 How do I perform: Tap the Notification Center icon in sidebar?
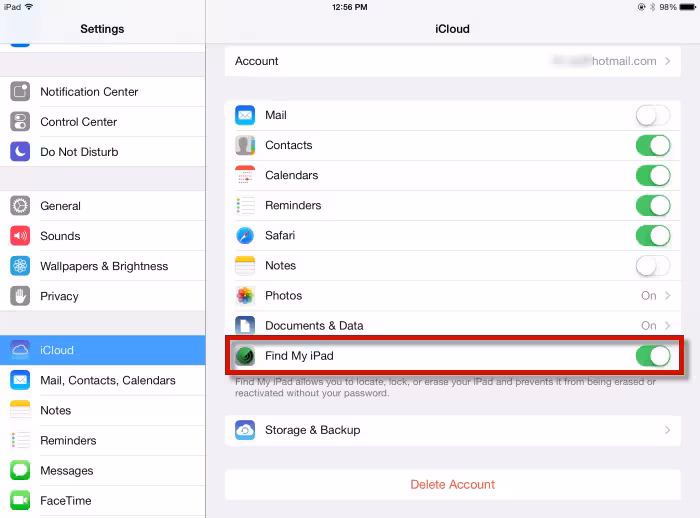pyautogui.click(x=20, y=92)
